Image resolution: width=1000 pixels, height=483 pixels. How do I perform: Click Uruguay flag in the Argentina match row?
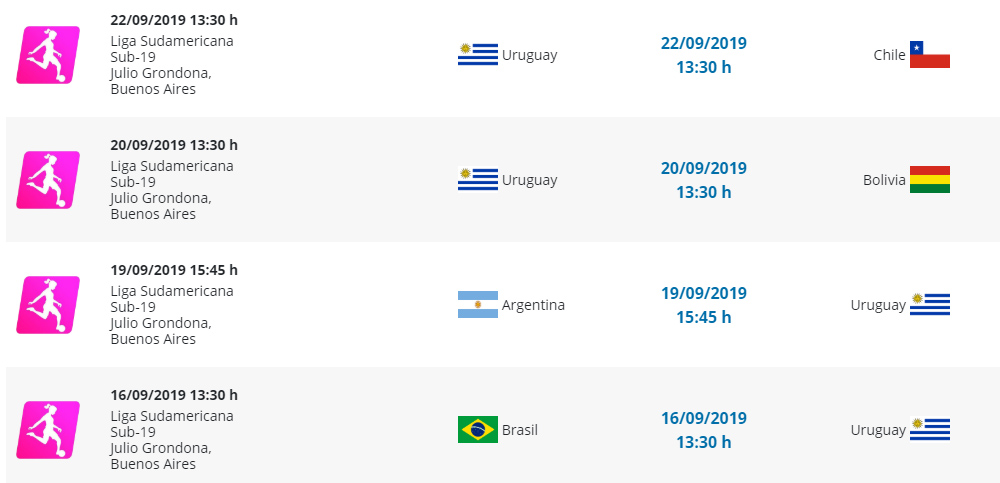(x=929, y=305)
